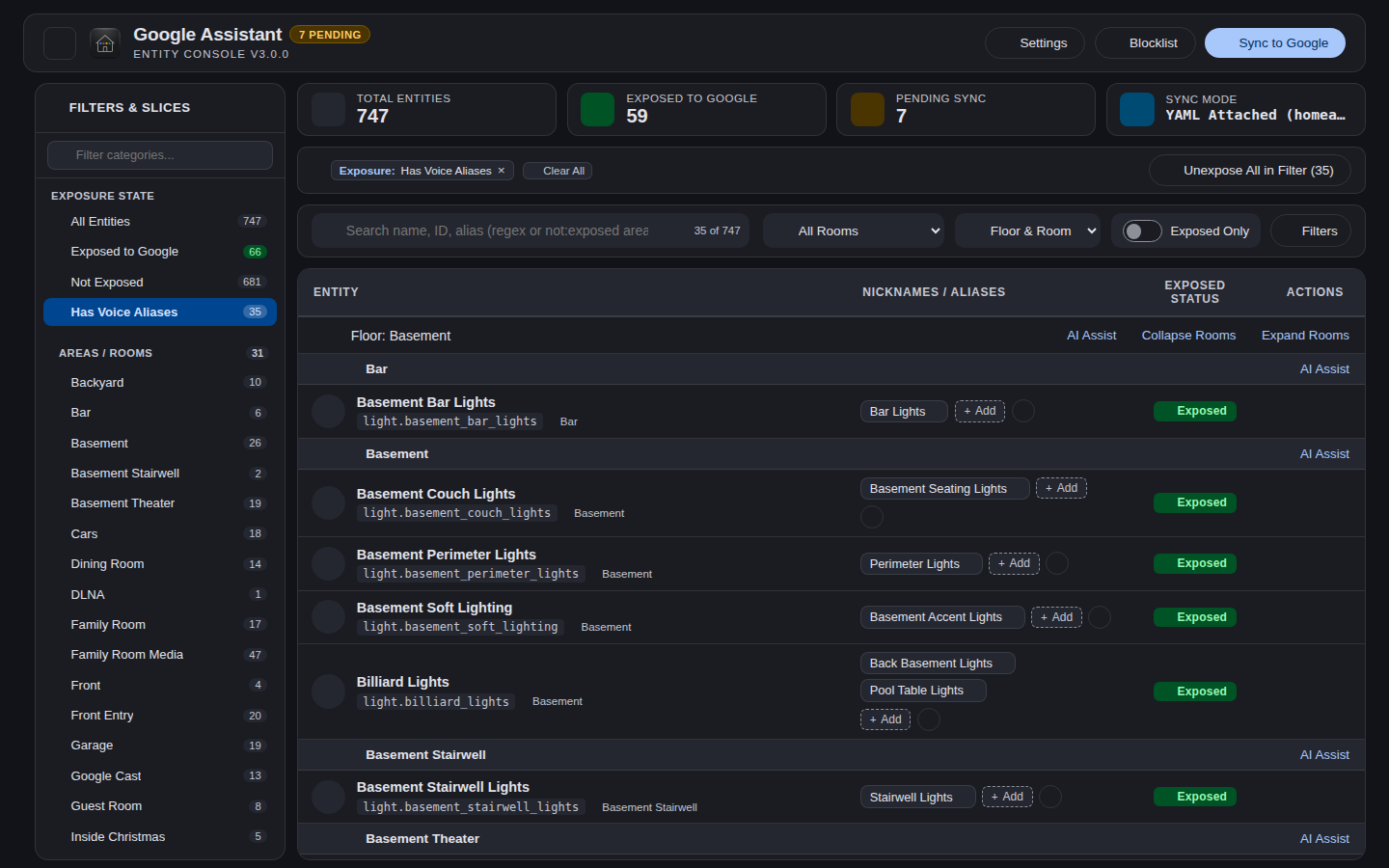Viewport: 1389px width, 868px height.
Task: Select the Exposed to Google filter
Action: (x=160, y=252)
